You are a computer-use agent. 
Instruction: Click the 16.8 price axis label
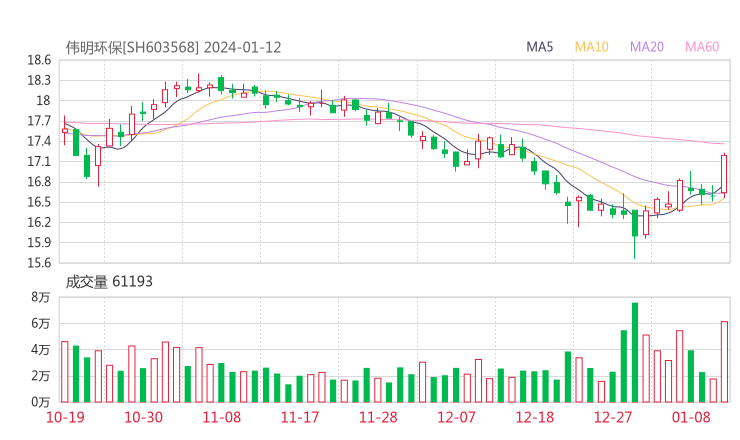39,182
